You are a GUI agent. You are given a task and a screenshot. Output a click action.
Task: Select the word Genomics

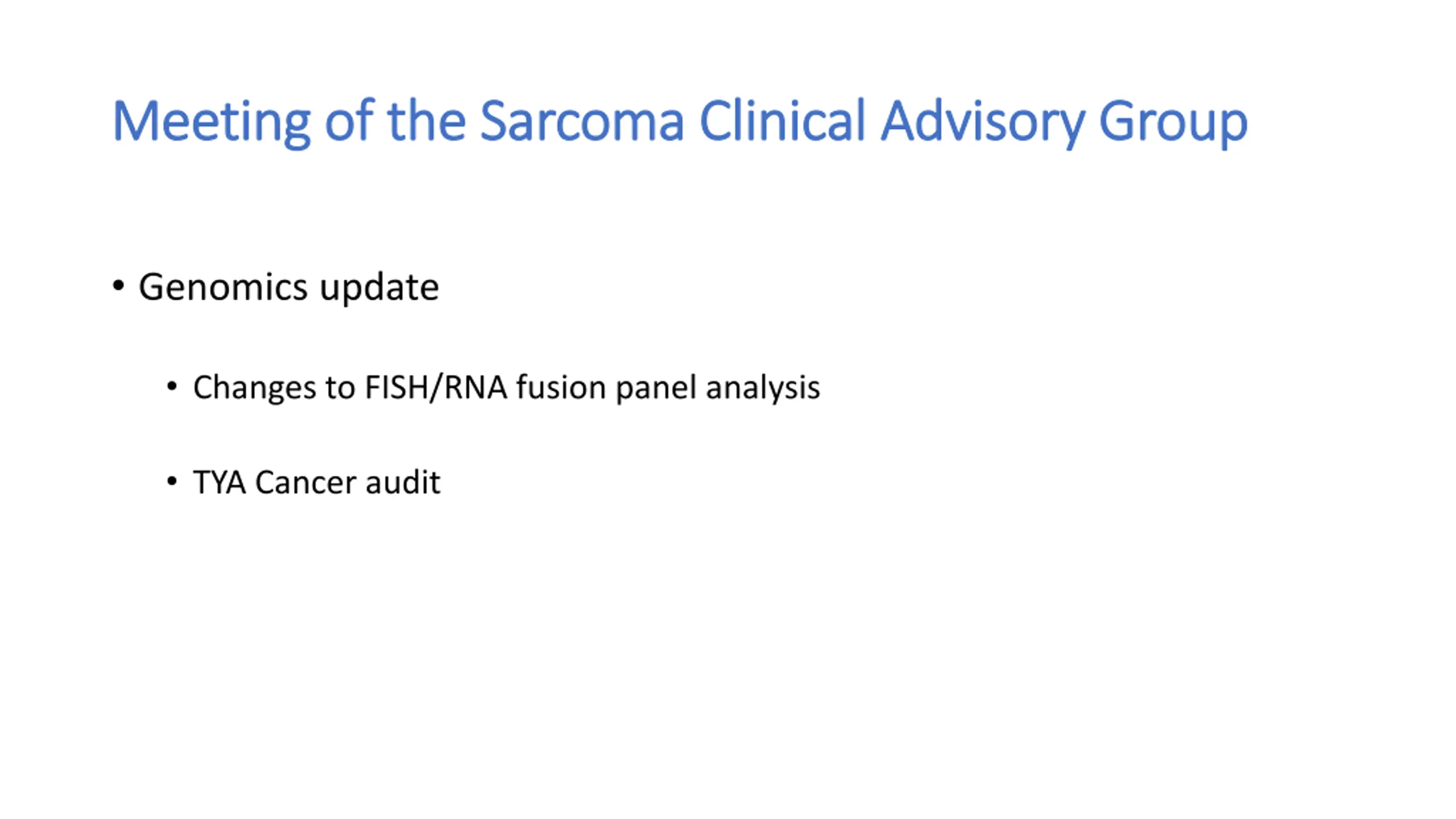tap(224, 286)
